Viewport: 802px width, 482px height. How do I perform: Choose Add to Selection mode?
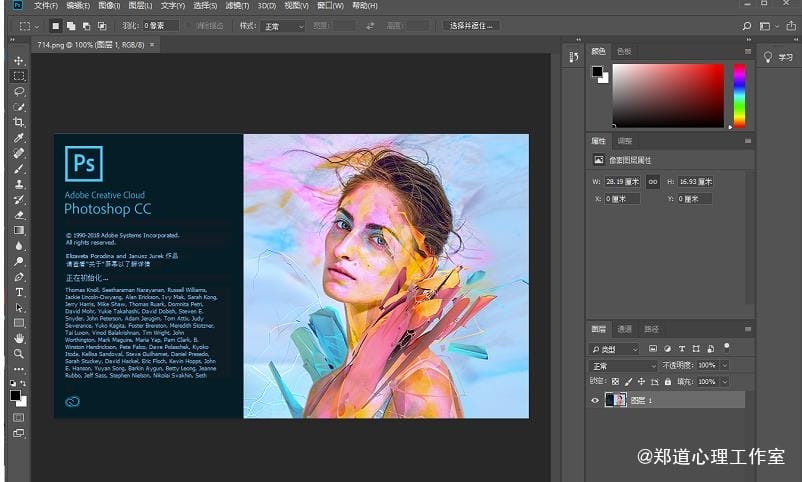[x=71, y=26]
